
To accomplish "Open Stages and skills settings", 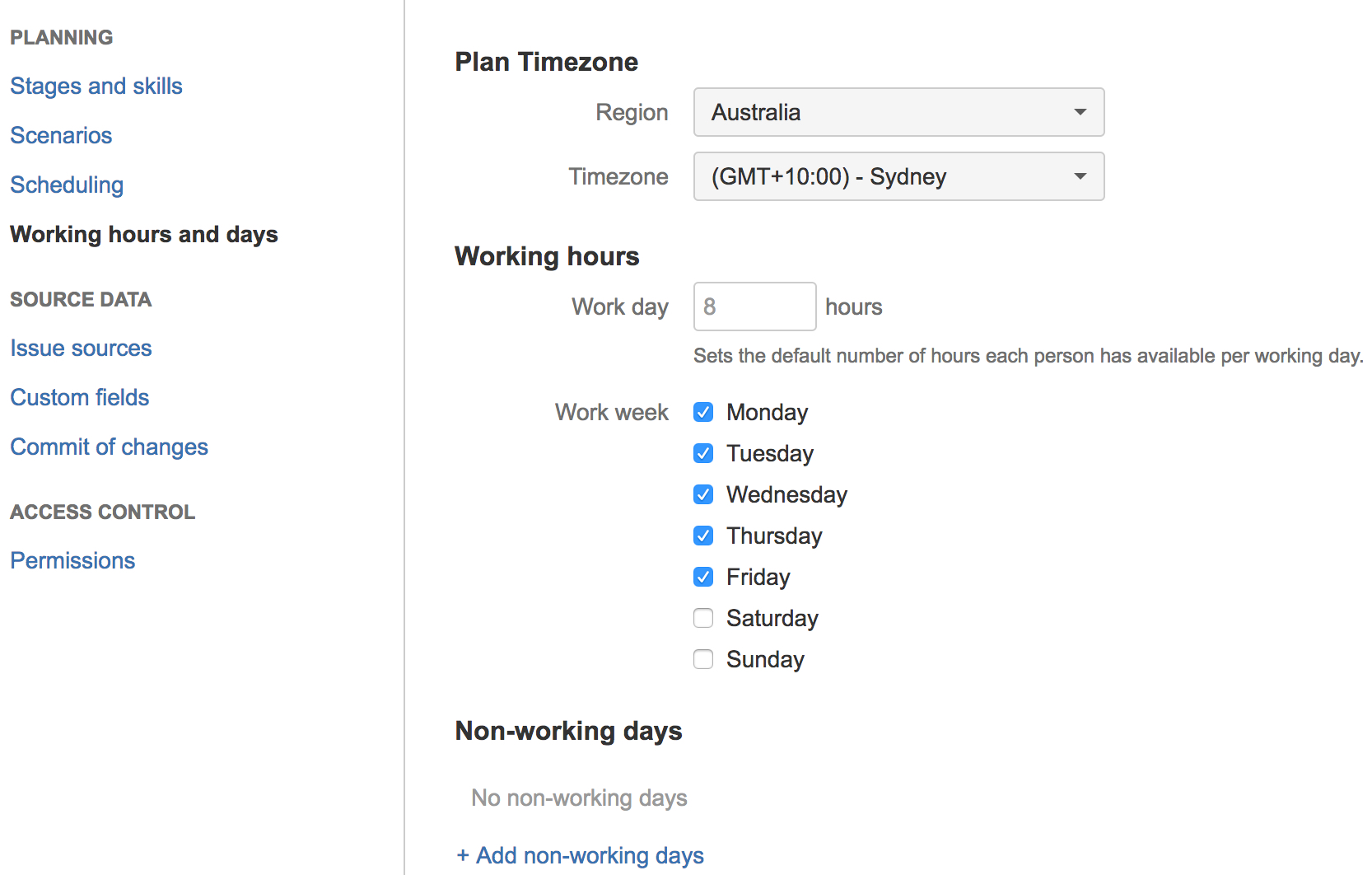I will click(x=96, y=86).
